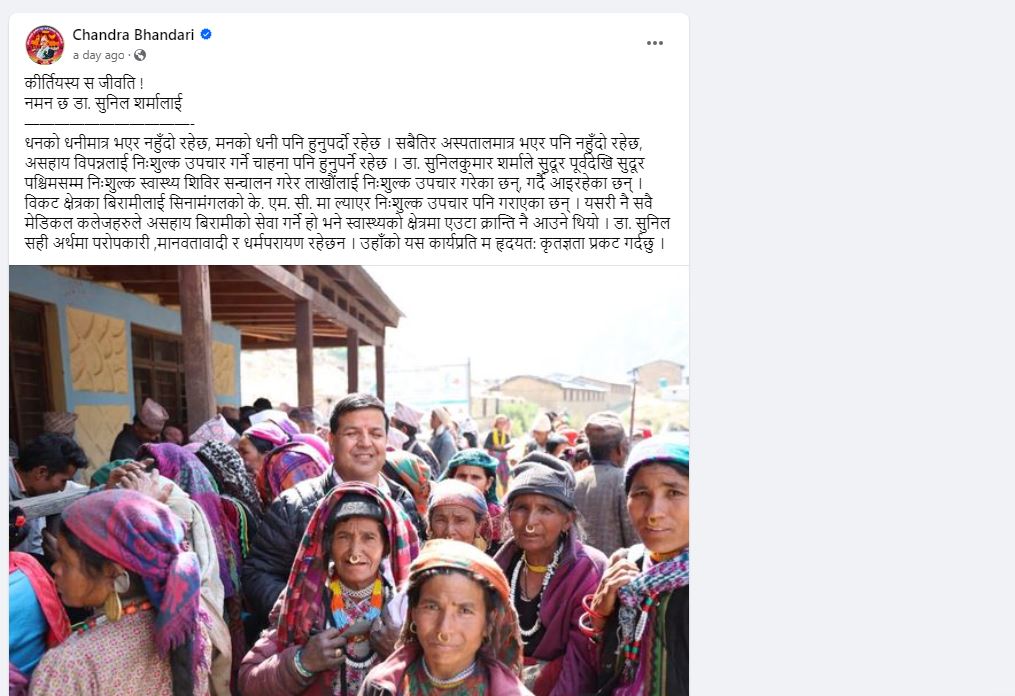Open the attached post photo
The width and height of the screenshot is (1015, 696).
(349, 480)
